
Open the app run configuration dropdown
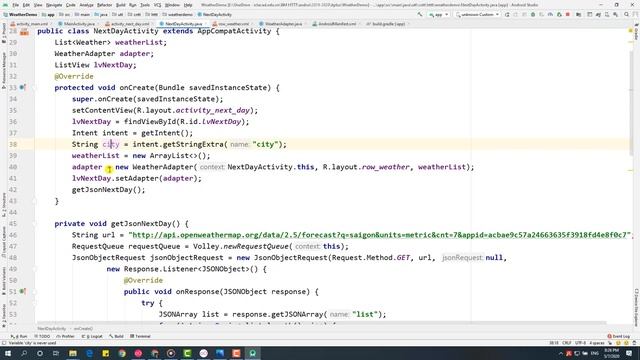tap(438, 14)
